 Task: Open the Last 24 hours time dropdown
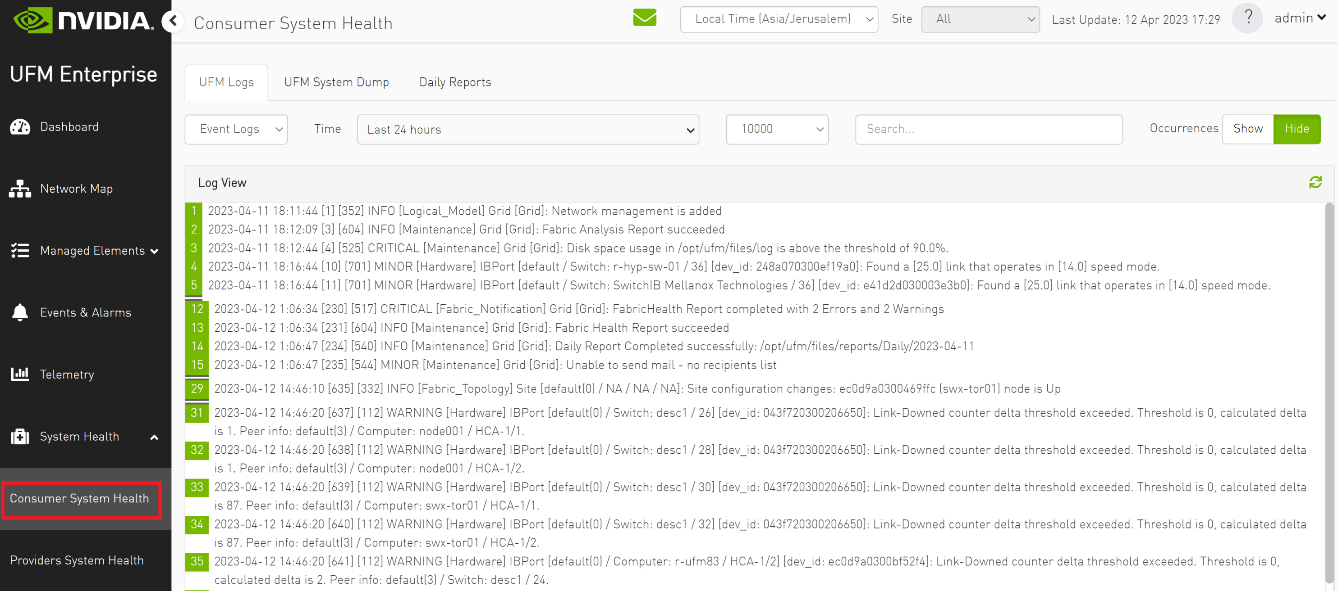click(x=528, y=129)
